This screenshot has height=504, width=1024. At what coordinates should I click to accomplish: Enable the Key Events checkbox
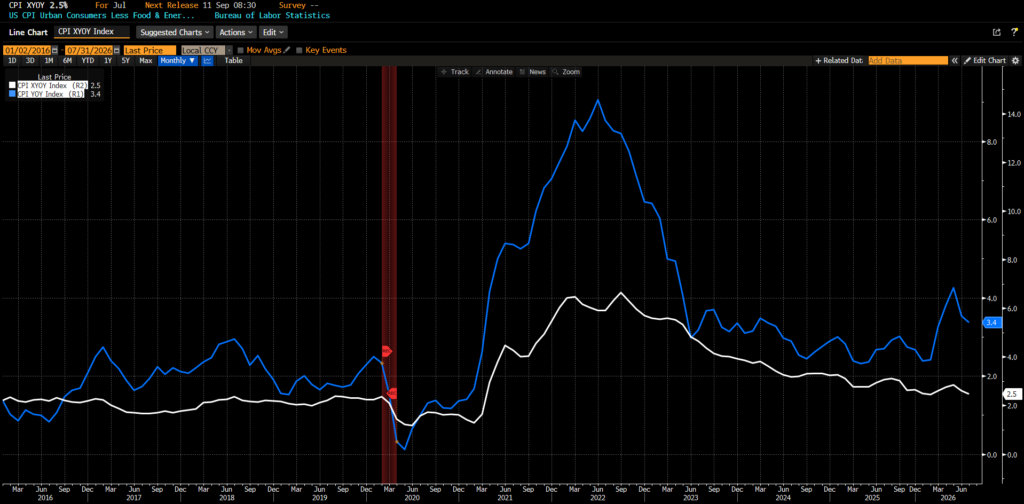300,50
